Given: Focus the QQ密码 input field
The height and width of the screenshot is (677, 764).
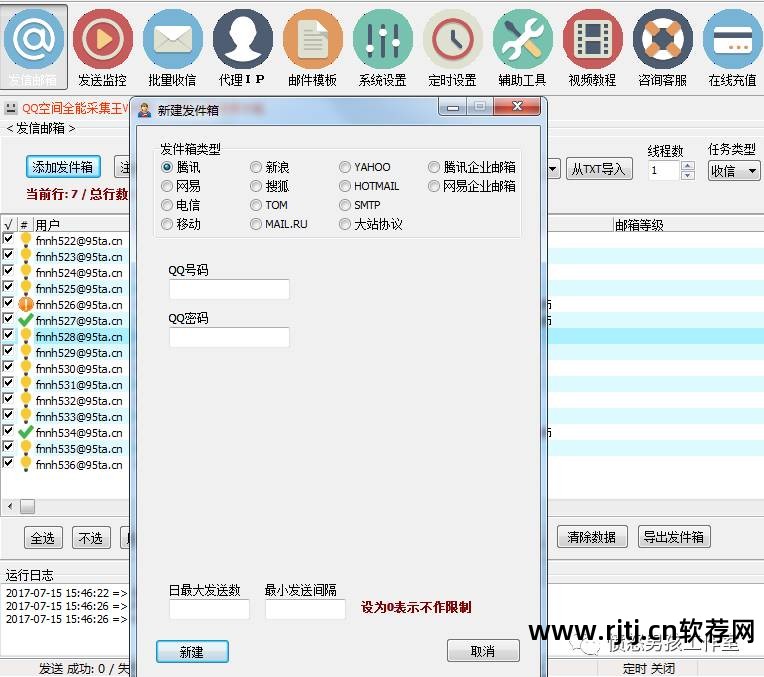Looking at the screenshot, I should [229, 337].
